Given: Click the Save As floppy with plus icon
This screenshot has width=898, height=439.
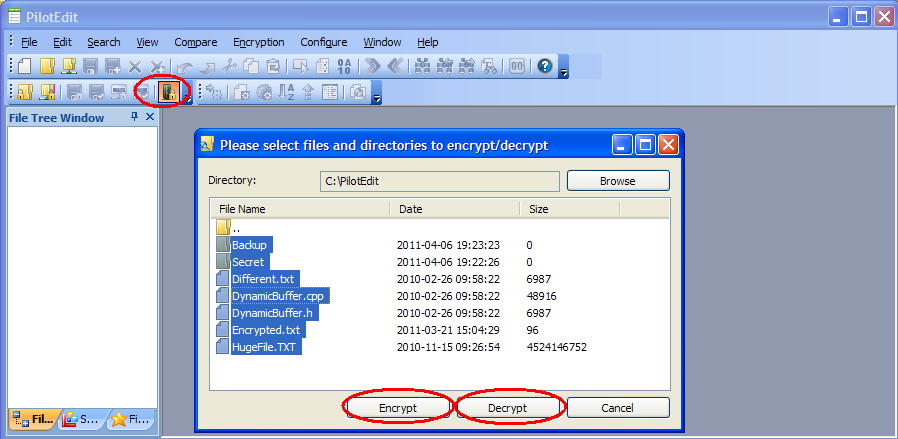Looking at the screenshot, I should pyautogui.click(x=112, y=66).
